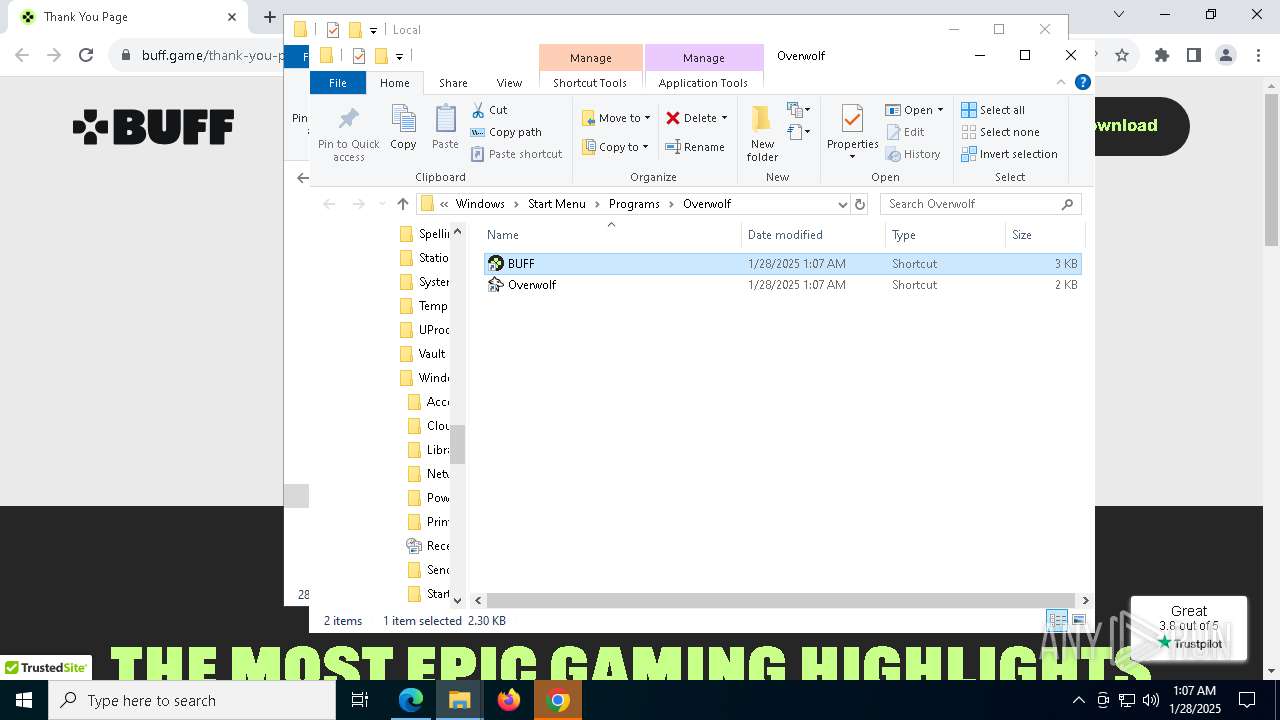1280x720 pixels.
Task: Click the Rename ribbon button
Action: pos(696,147)
